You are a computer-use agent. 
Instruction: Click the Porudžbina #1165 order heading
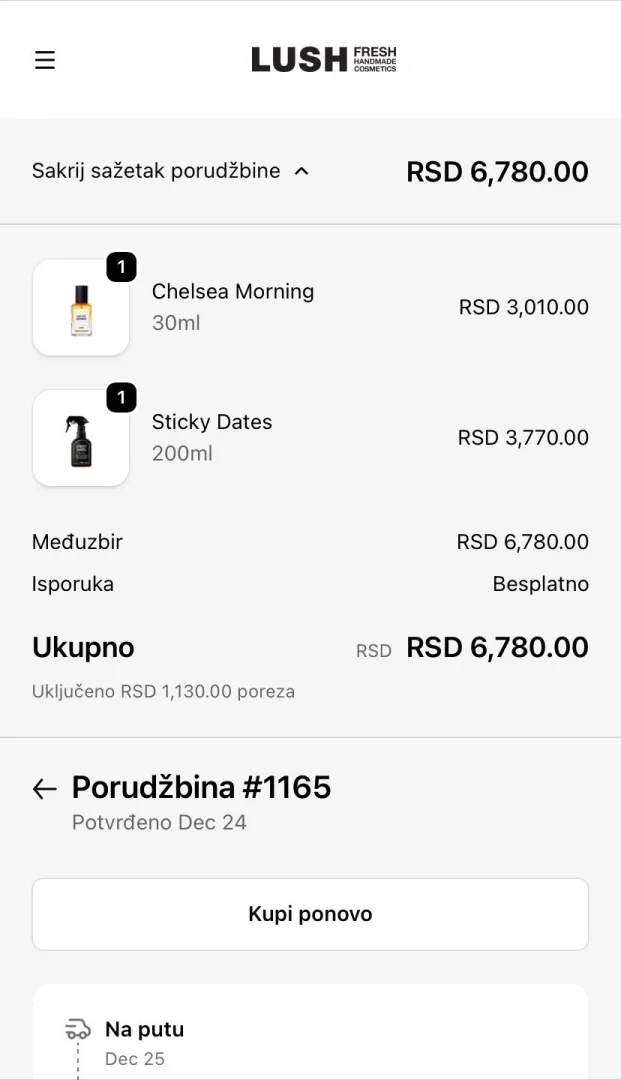tap(200, 787)
